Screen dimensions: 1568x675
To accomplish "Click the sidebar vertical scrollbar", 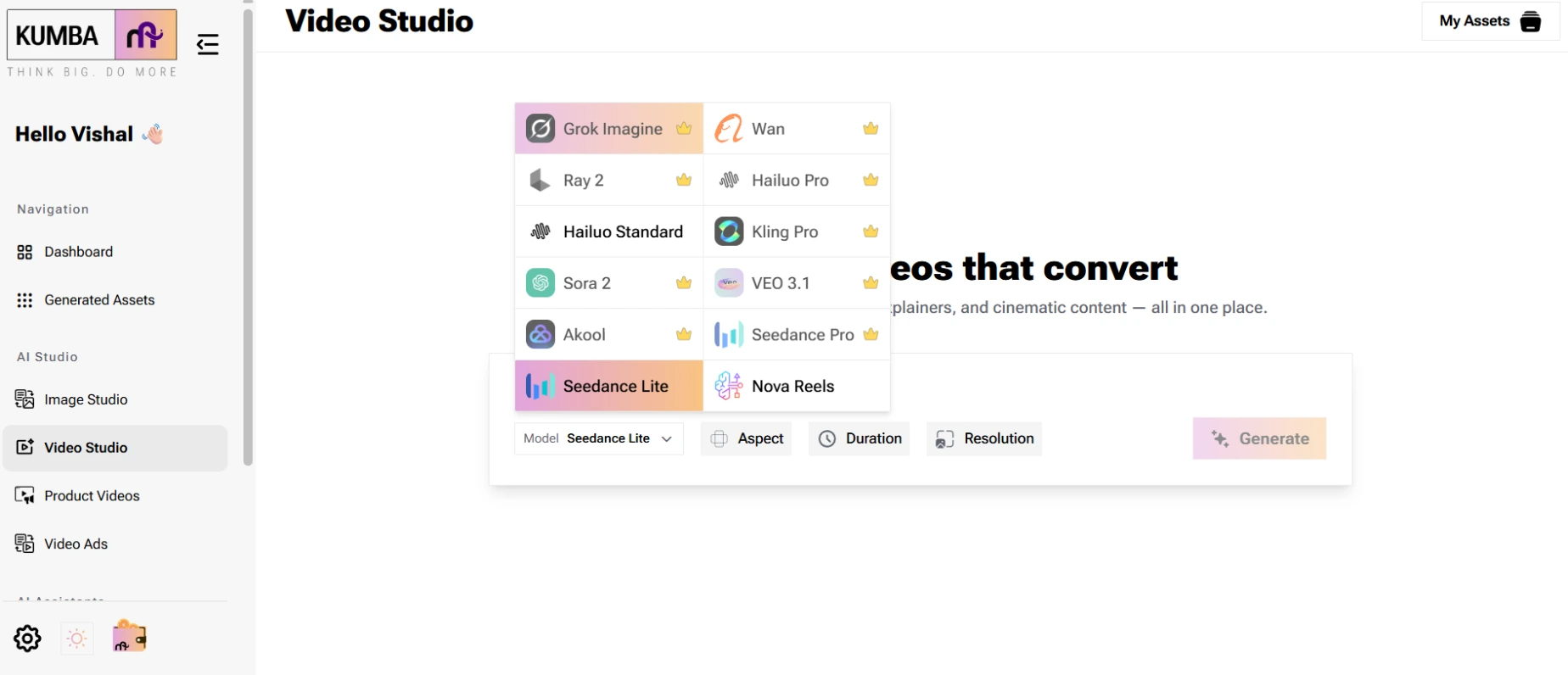I will [x=249, y=237].
